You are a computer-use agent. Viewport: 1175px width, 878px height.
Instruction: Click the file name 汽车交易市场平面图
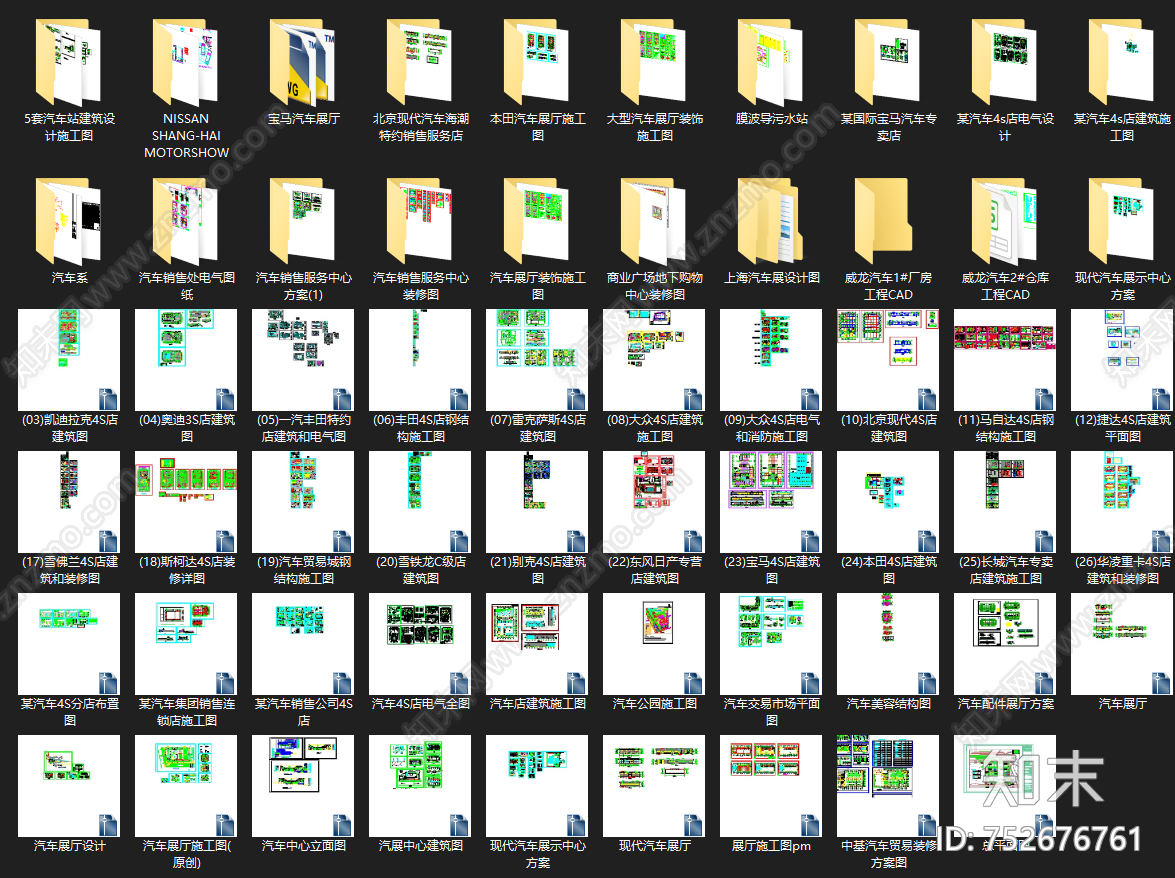772,712
